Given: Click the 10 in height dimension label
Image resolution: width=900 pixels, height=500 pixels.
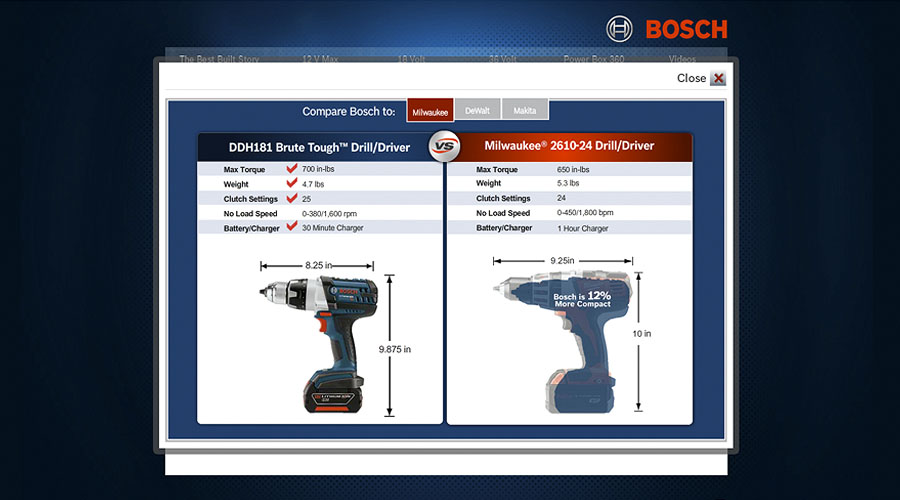Looking at the screenshot, I should [x=642, y=334].
